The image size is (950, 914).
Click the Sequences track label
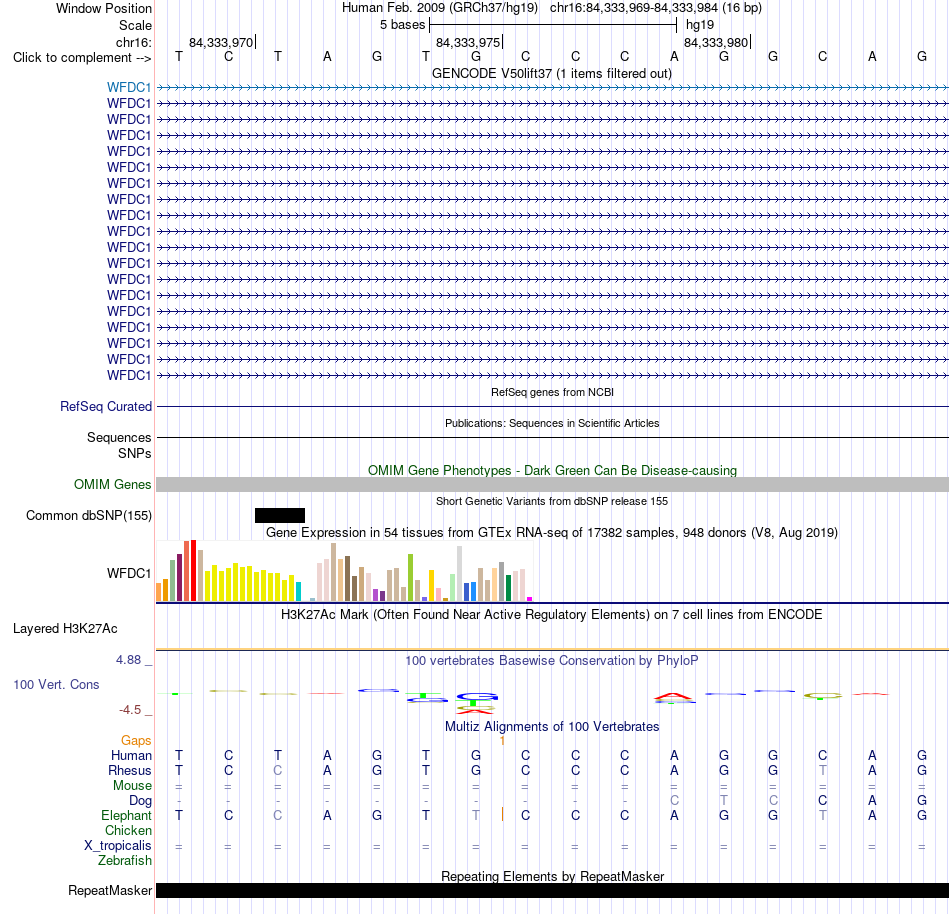(x=119, y=437)
